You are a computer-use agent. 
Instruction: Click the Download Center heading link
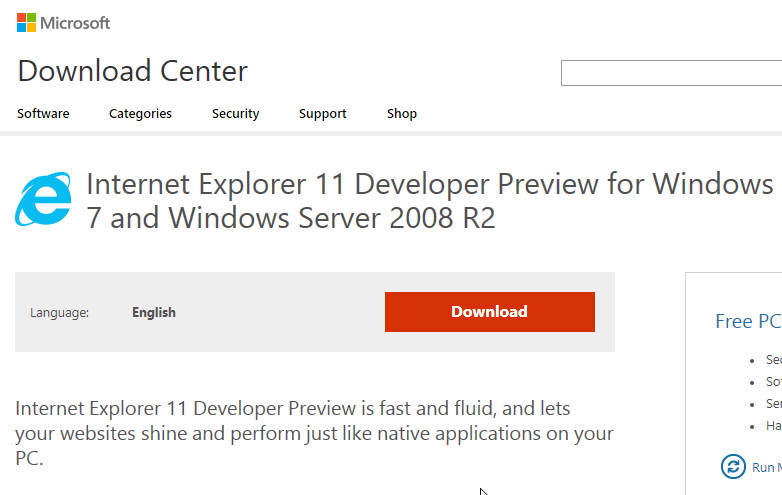pyautogui.click(x=133, y=71)
